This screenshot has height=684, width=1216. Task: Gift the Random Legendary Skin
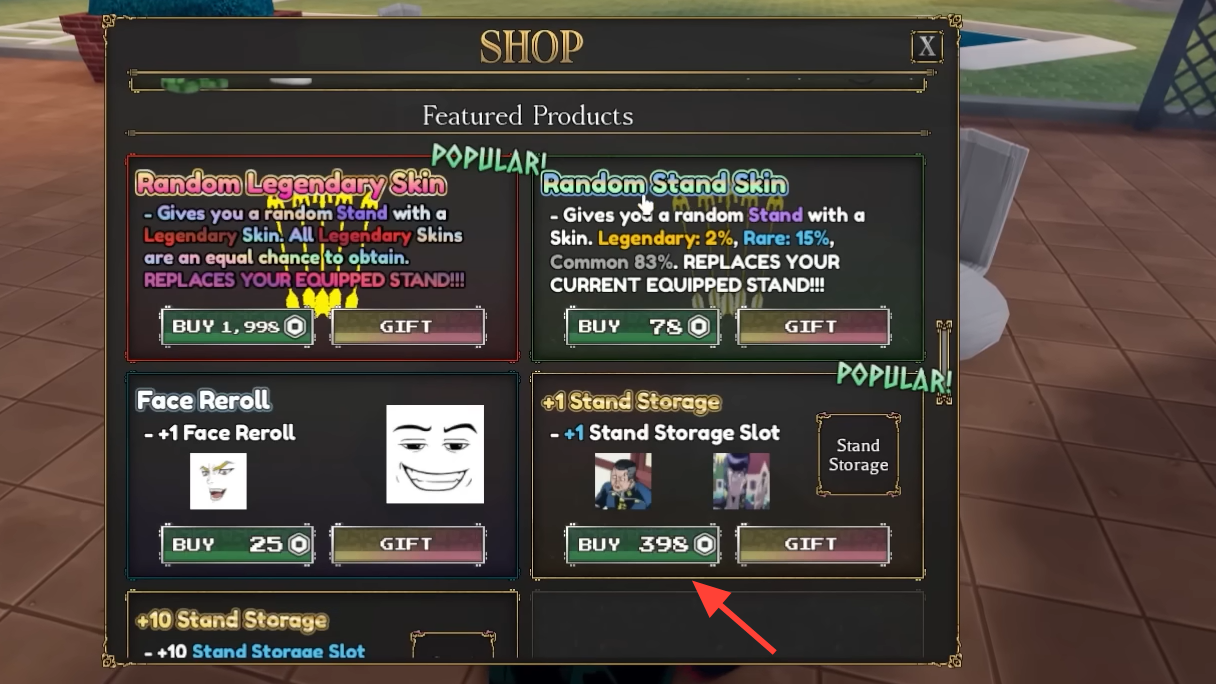pos(408,327)
